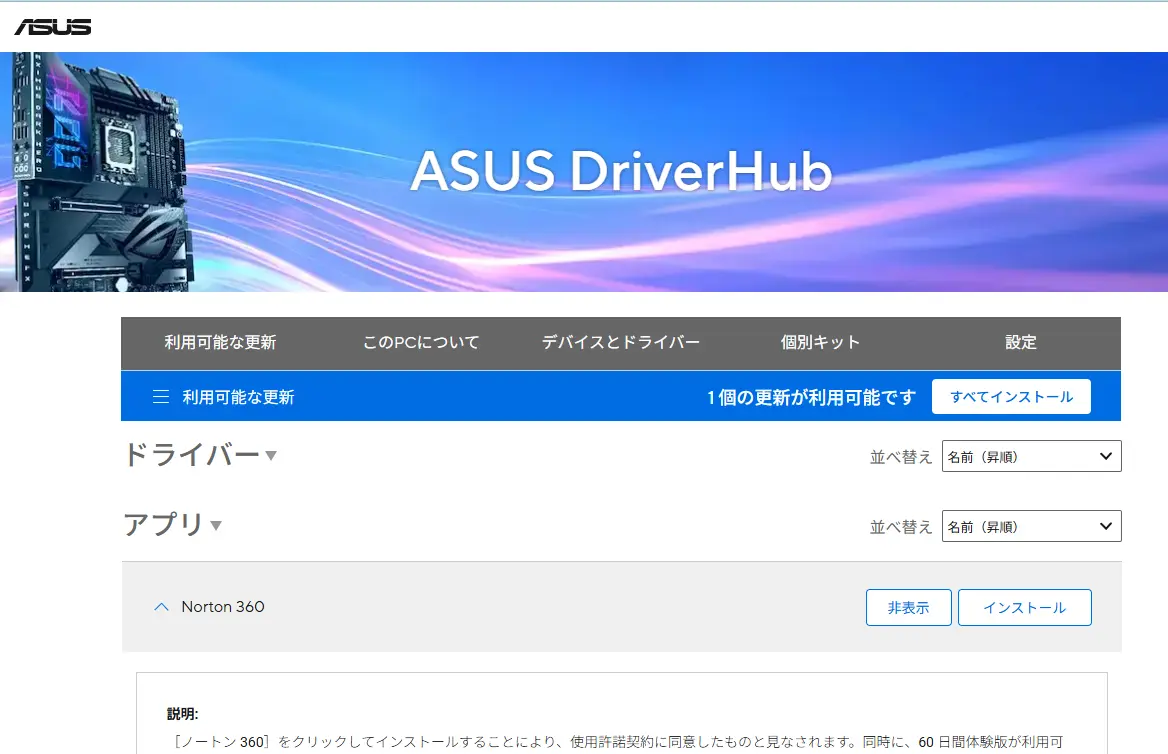The width and height of the screenshot is (1168, 754).
Task: Install Norton 360 with the インストール button
Action: 1024,607
